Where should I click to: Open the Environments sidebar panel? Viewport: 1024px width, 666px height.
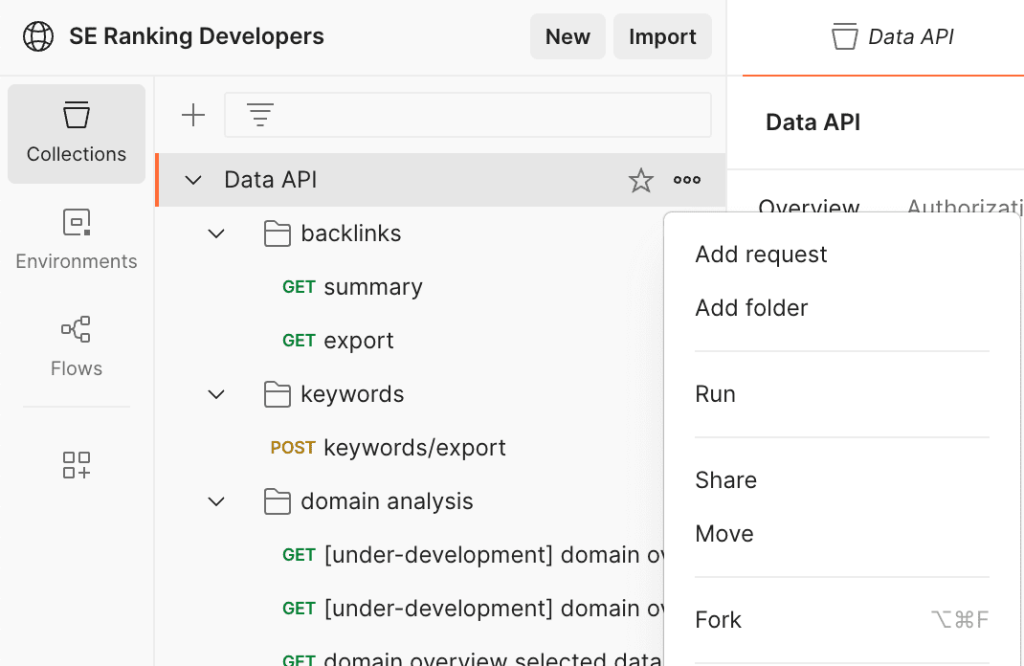click(76, 240)
